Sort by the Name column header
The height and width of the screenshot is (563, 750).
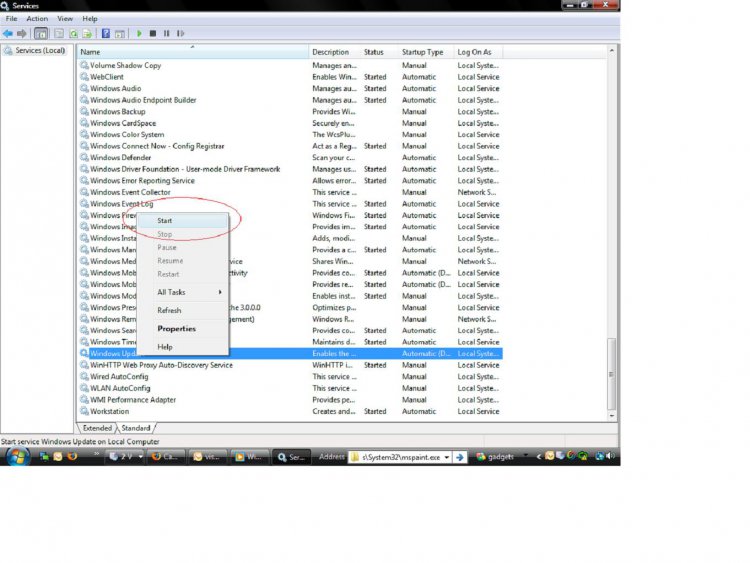point(193,52)
